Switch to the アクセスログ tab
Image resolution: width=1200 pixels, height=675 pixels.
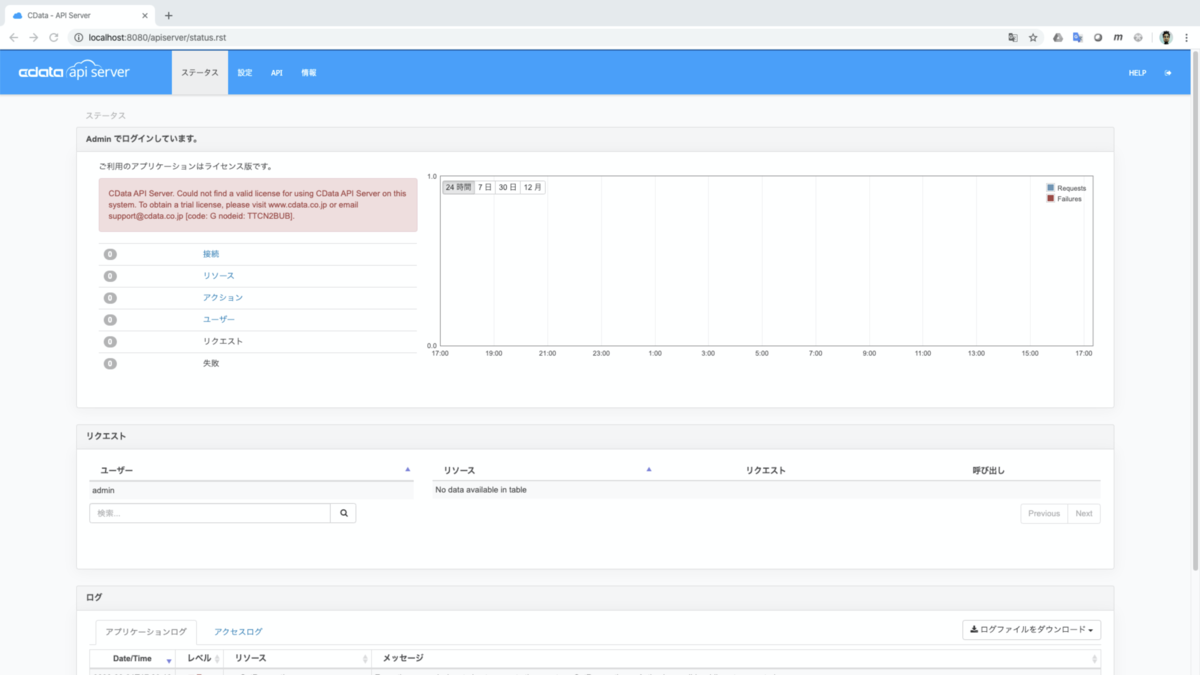click(238, 632)
